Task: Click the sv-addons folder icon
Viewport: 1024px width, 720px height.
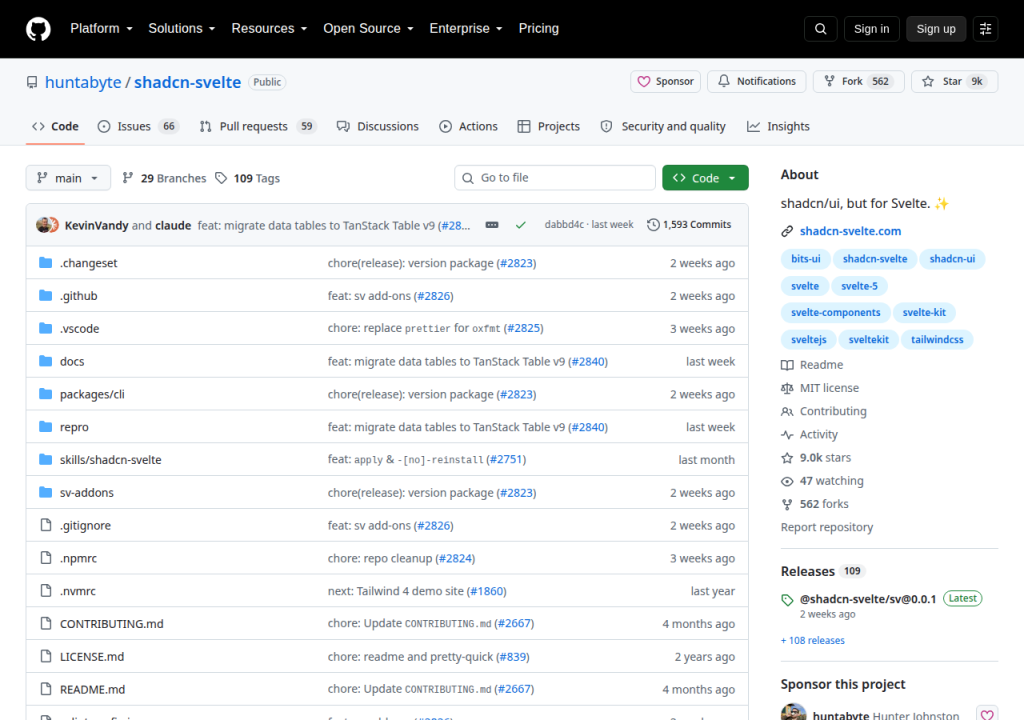Action: tap(46, 492)
